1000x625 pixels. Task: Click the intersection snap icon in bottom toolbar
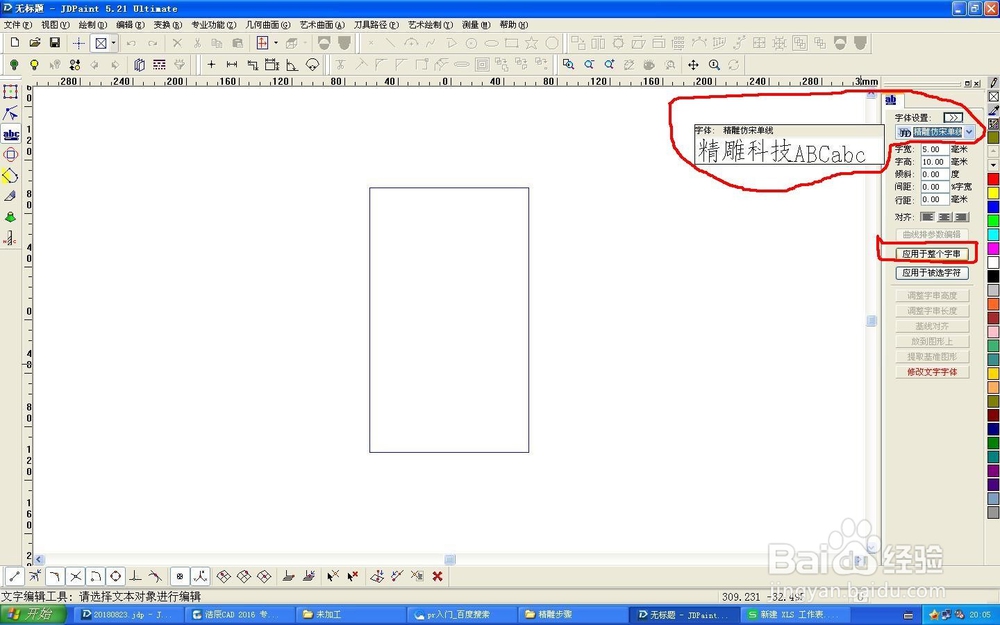click(x=75, y=577)
